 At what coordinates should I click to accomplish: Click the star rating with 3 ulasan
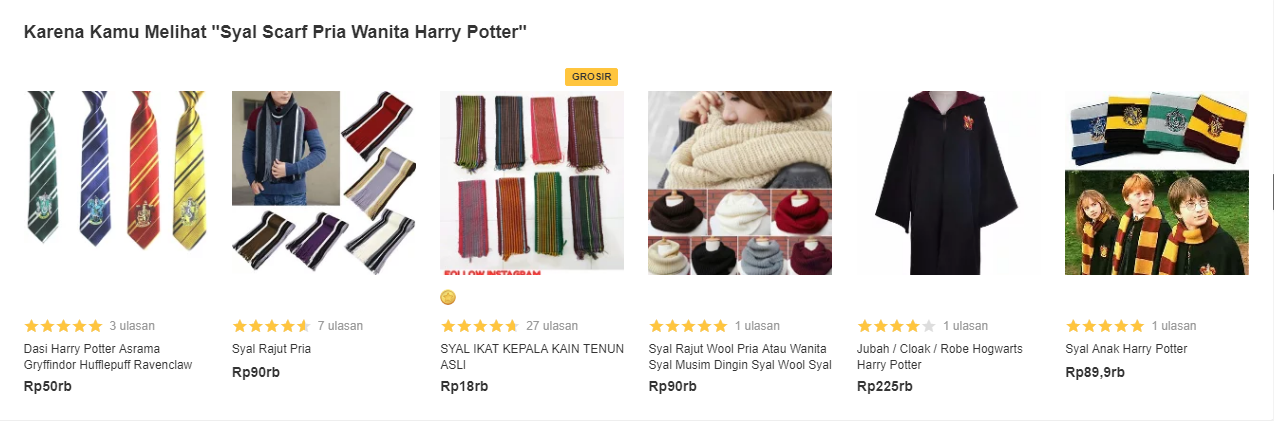(x=63, y=326)
